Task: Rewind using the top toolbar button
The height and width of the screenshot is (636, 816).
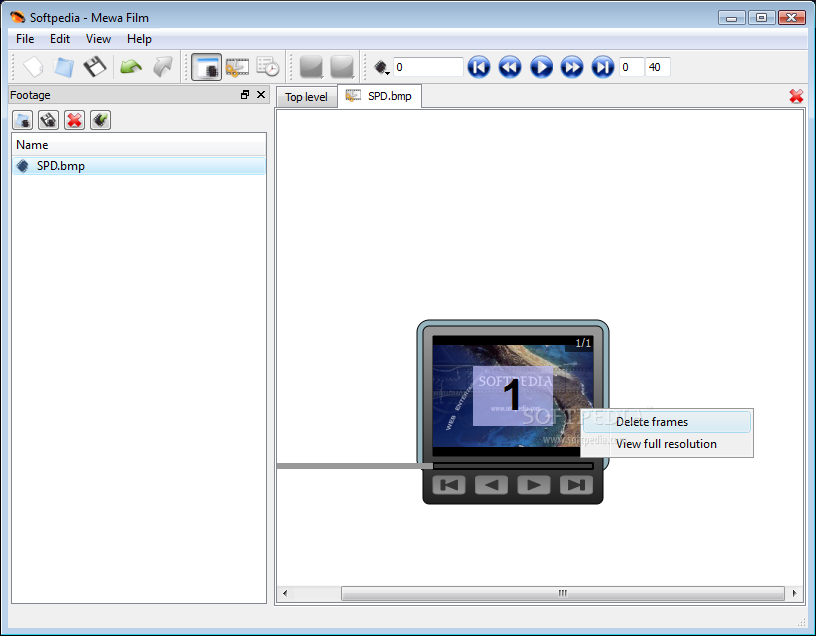Action: coord(510,67)
